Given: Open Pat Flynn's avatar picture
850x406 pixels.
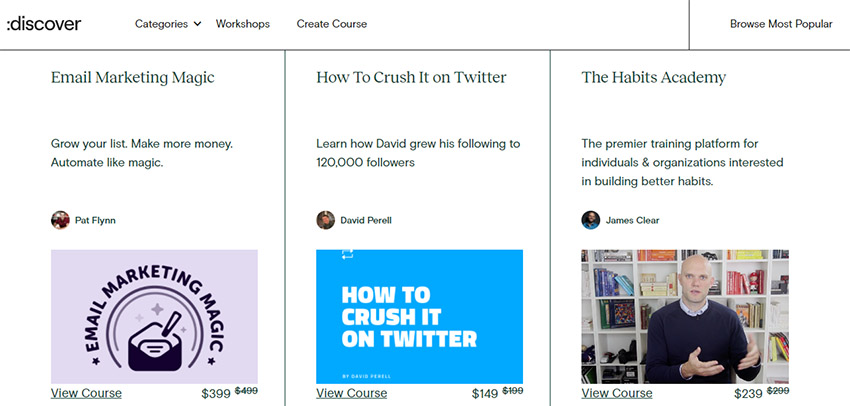Looking at the screenshot, I should tap(60, 220).
